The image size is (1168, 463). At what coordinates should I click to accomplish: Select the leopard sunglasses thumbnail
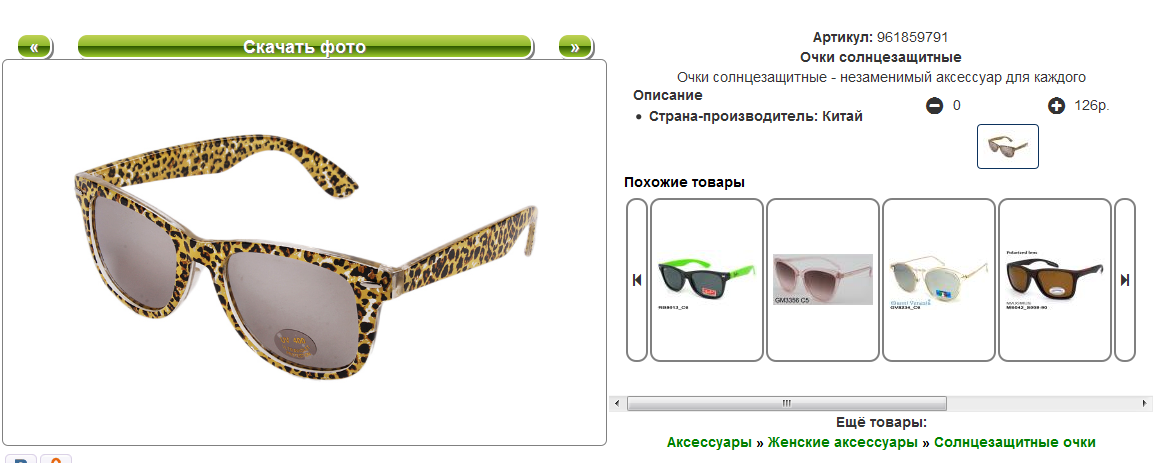[1007, 147]
